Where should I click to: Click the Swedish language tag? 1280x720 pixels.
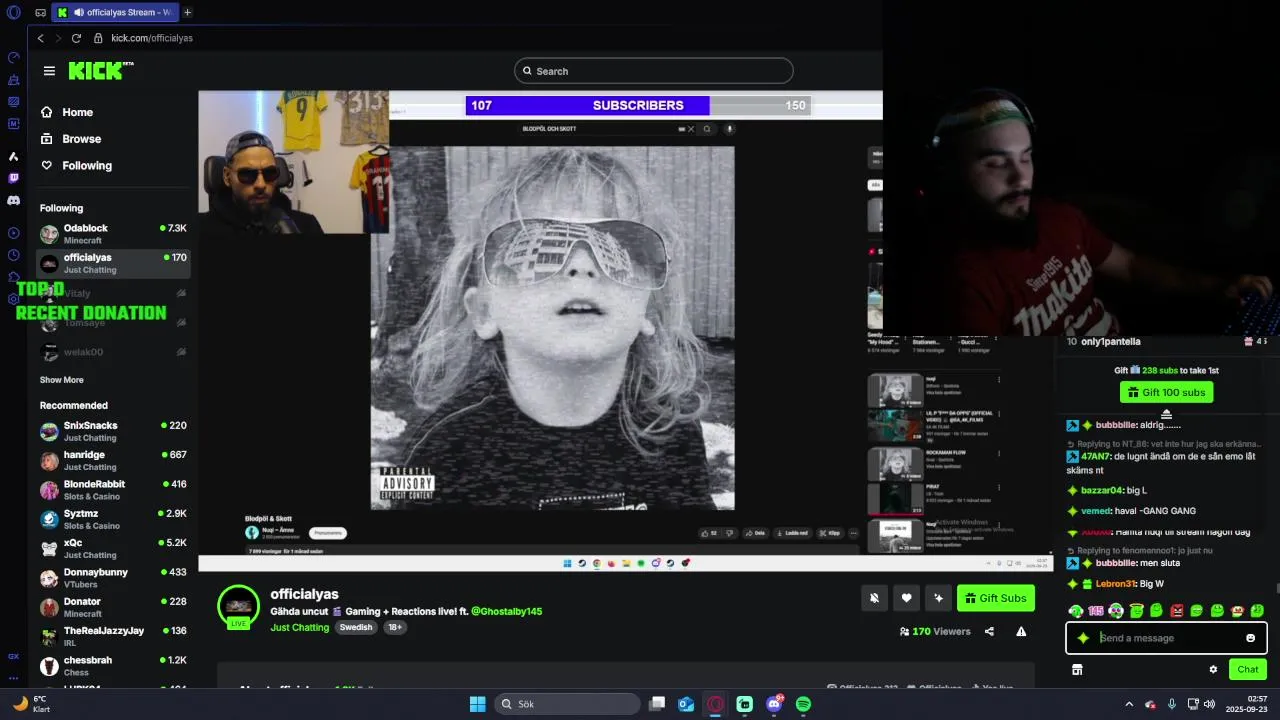pyautogui.click(x=356, y=627)
